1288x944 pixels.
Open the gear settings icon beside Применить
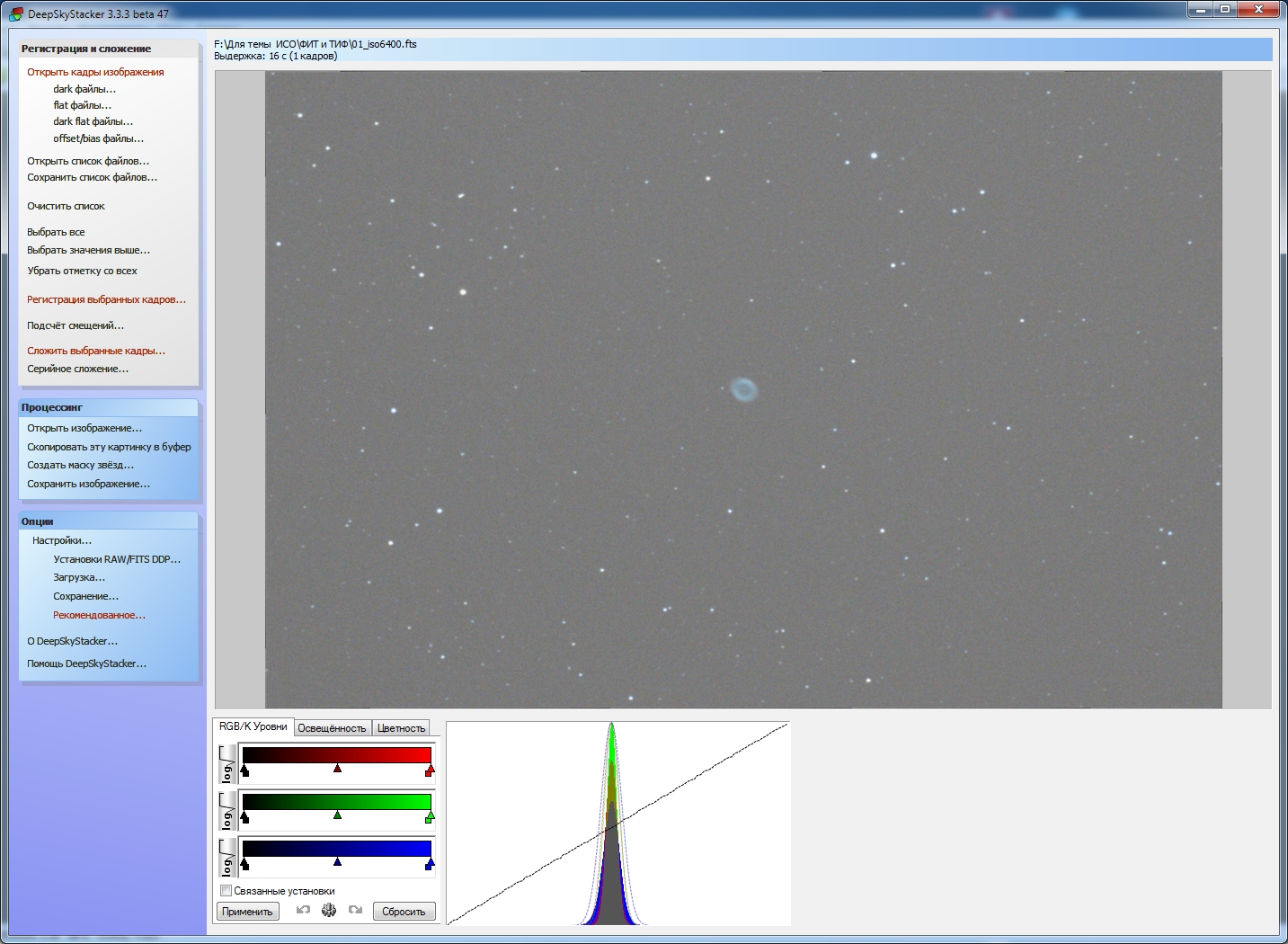coord(329,911)
